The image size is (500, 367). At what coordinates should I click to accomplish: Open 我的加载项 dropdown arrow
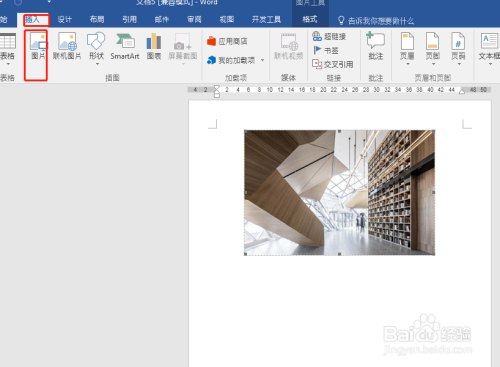pyautogui.click(x=262, y=60)
